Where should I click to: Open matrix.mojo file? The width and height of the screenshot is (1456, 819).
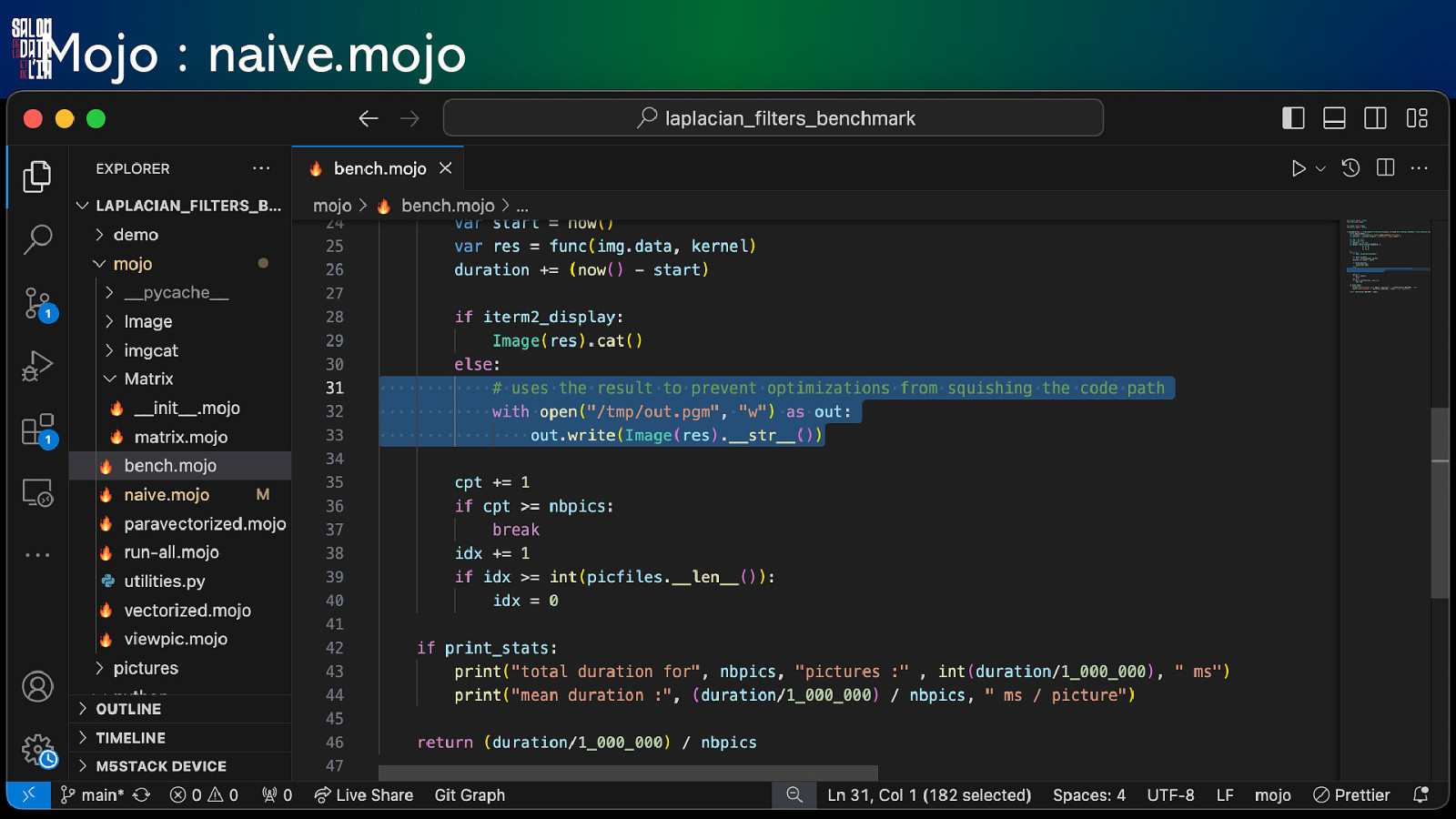(180, 437)
